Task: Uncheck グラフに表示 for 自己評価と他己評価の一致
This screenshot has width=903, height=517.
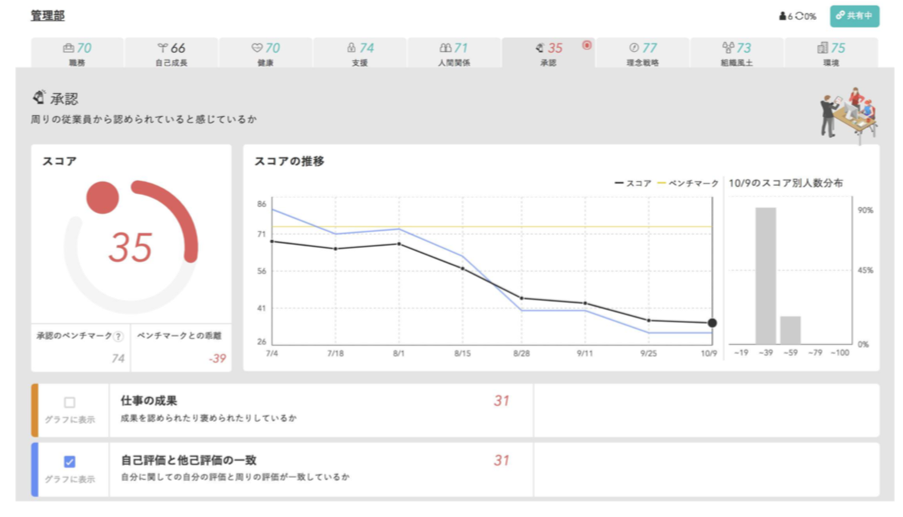Action: tap(70, 462)
